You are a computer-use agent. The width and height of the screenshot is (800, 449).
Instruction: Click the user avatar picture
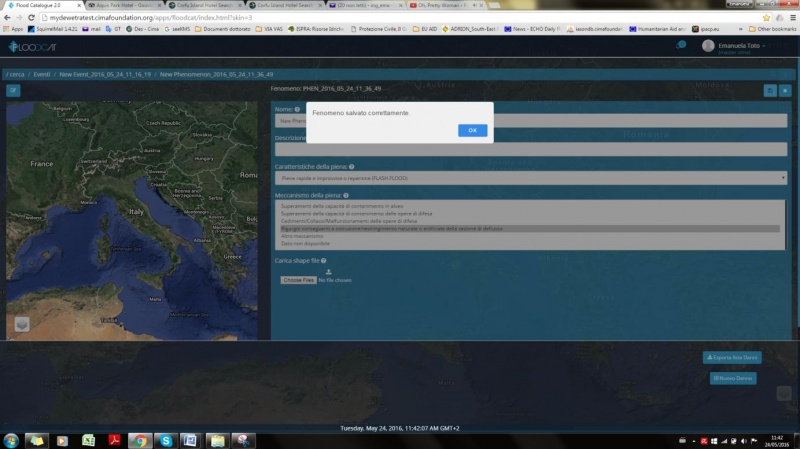click(708, 46)
